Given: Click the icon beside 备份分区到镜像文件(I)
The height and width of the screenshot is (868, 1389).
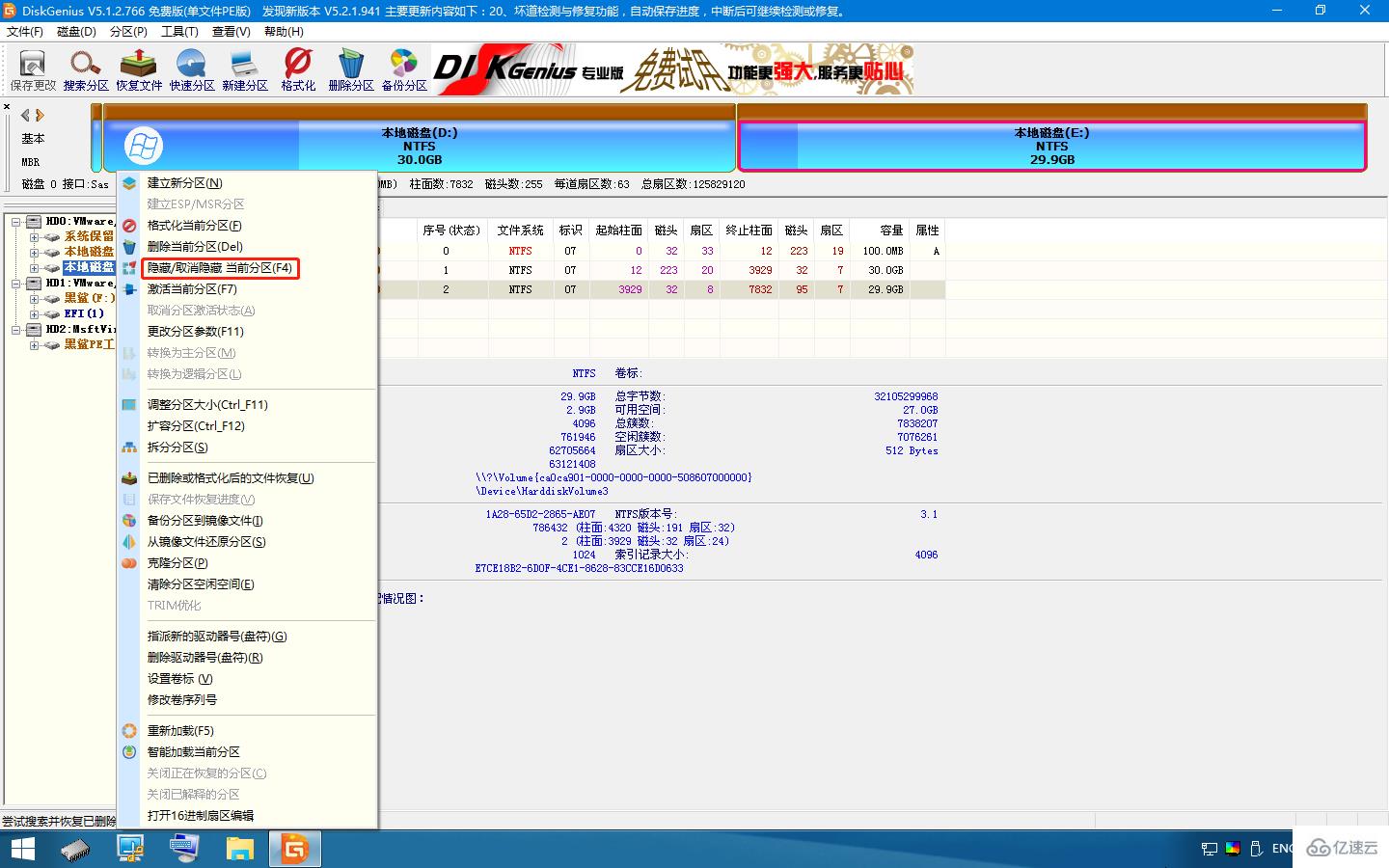Looking at the screenshot, I should point(129,521).
